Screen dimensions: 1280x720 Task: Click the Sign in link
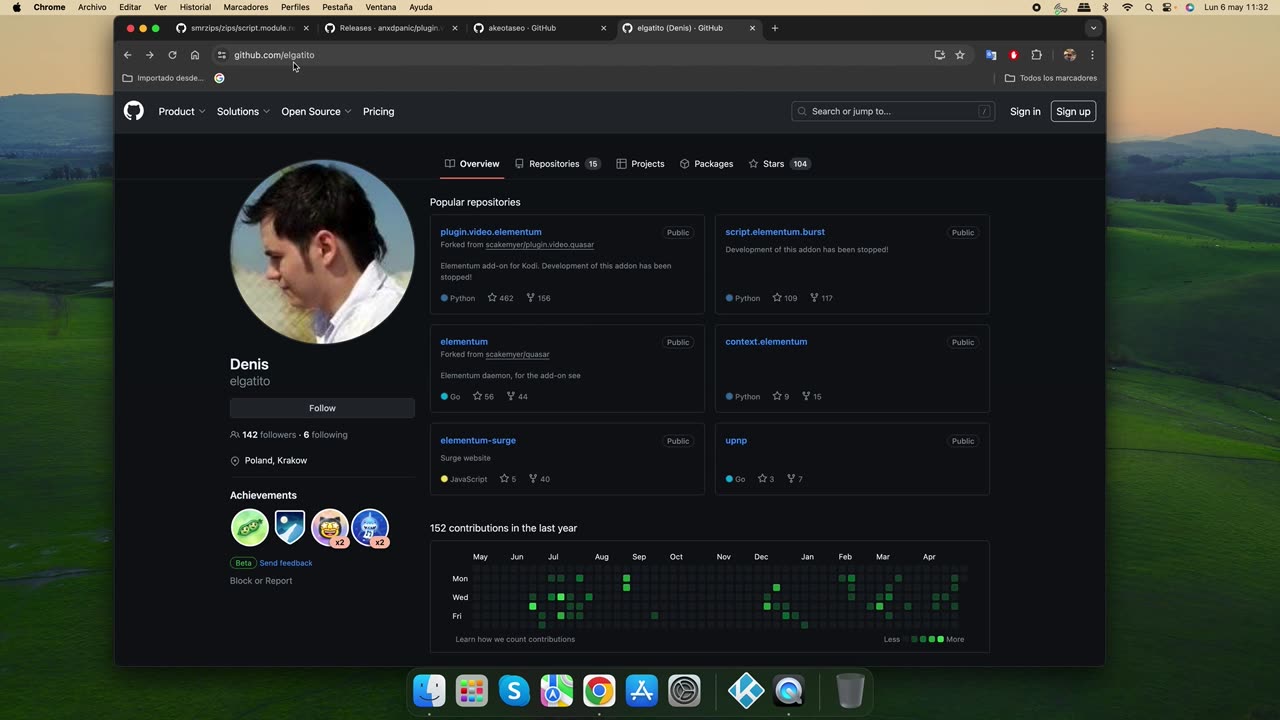click(x=1025, y=111)
